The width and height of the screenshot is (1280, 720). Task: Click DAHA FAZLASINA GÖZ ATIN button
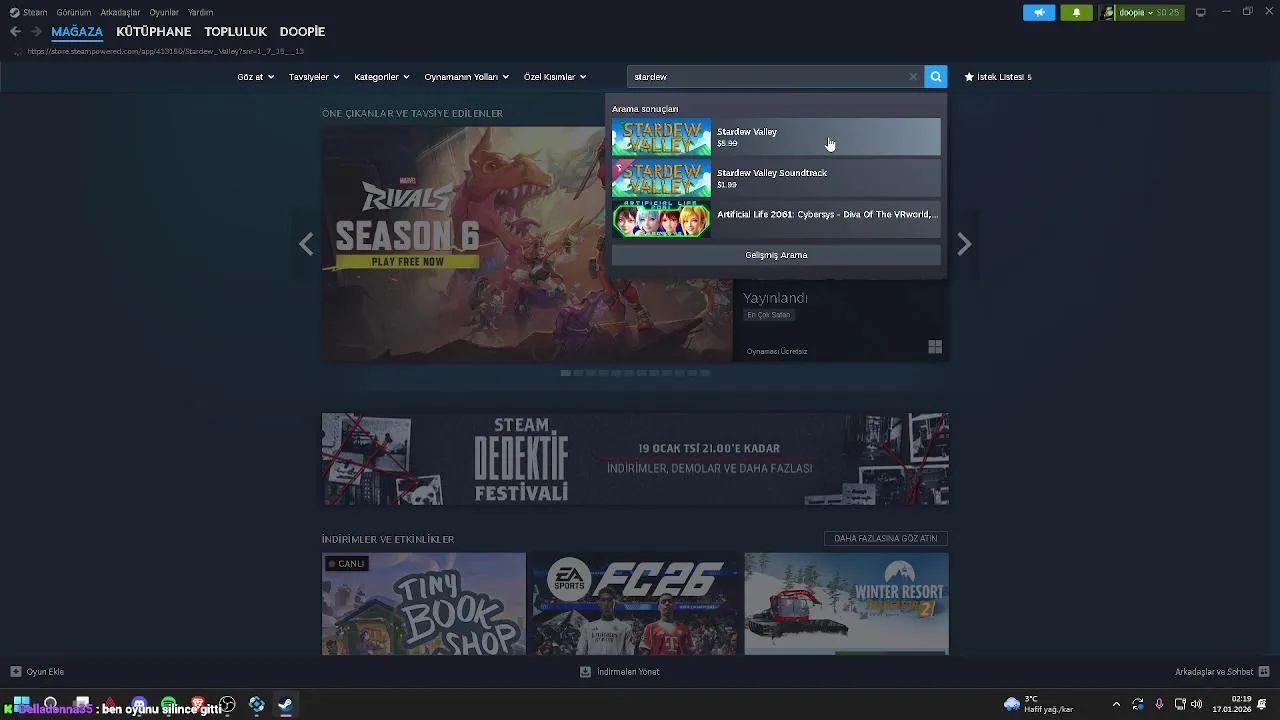886,538
